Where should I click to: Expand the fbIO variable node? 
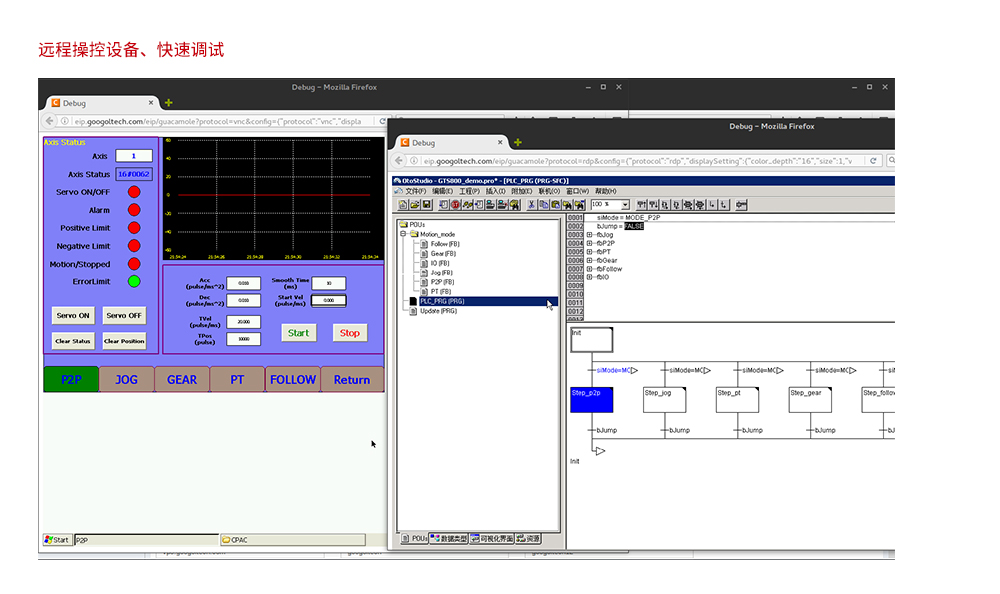click(589, 278)
